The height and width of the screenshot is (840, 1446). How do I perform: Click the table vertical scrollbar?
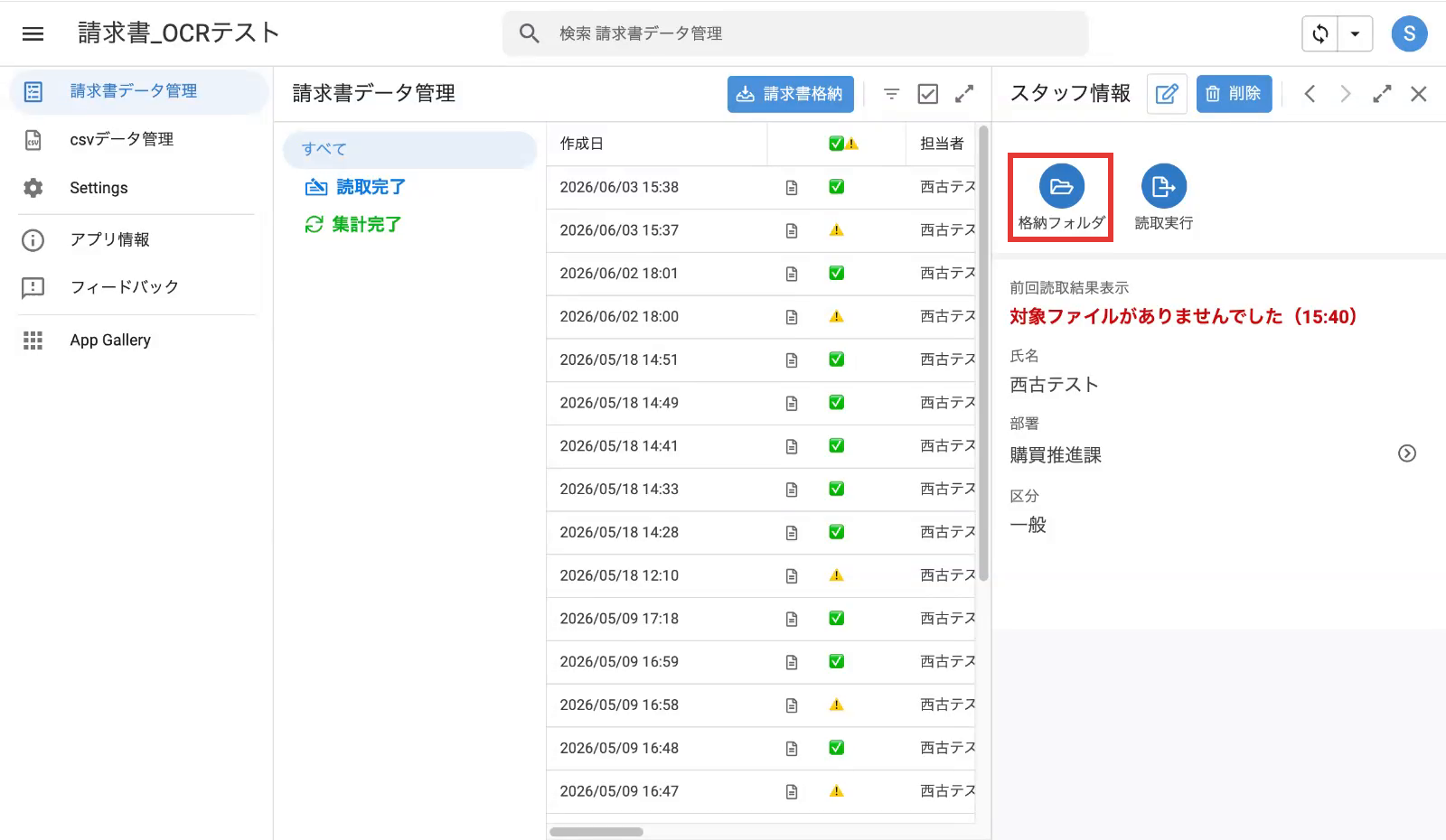(983, 354)
